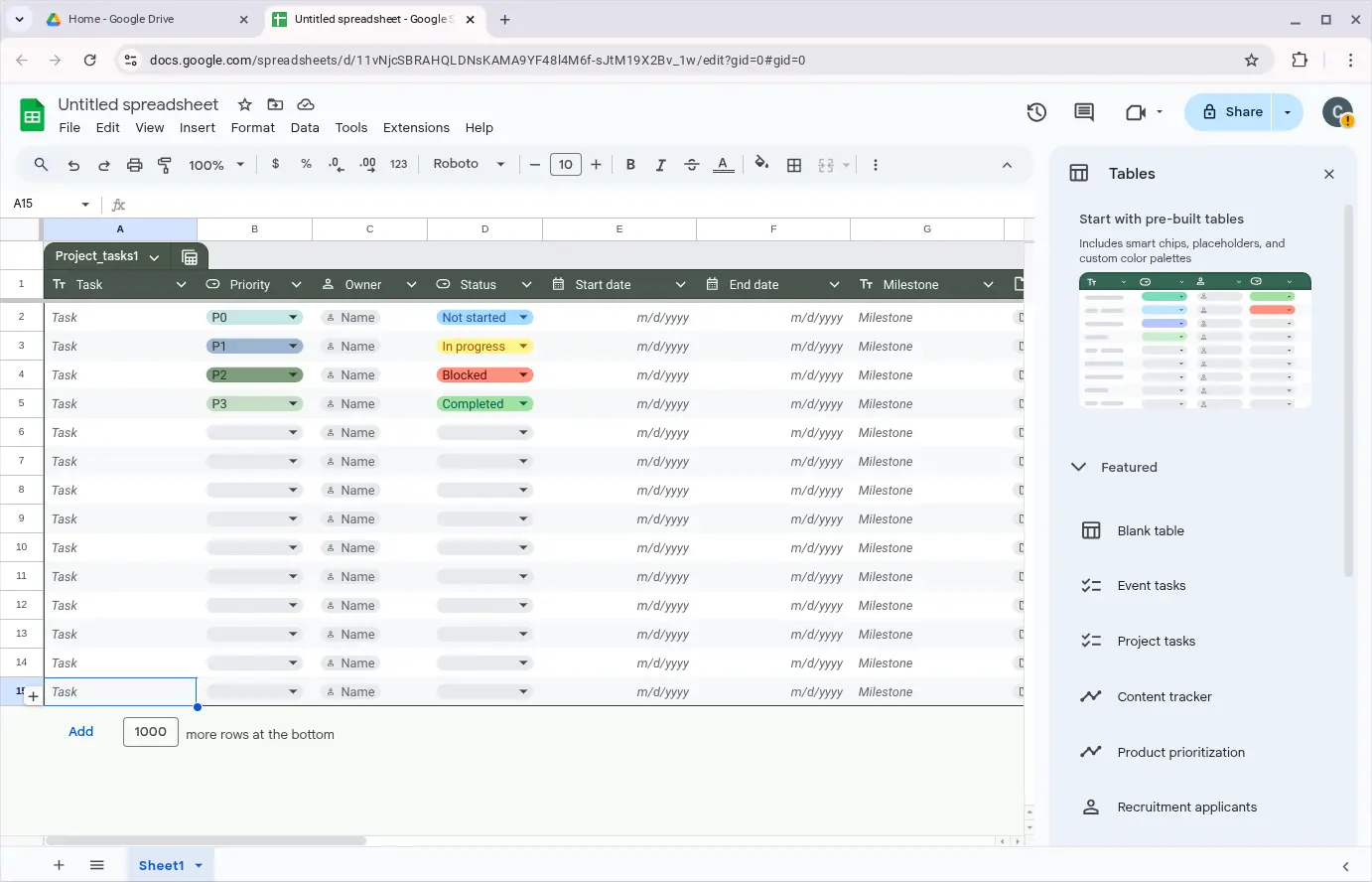The width and height of the screenshot is (1372, 882).
Task: Toggle bold formatting
Action: point(630,165)
